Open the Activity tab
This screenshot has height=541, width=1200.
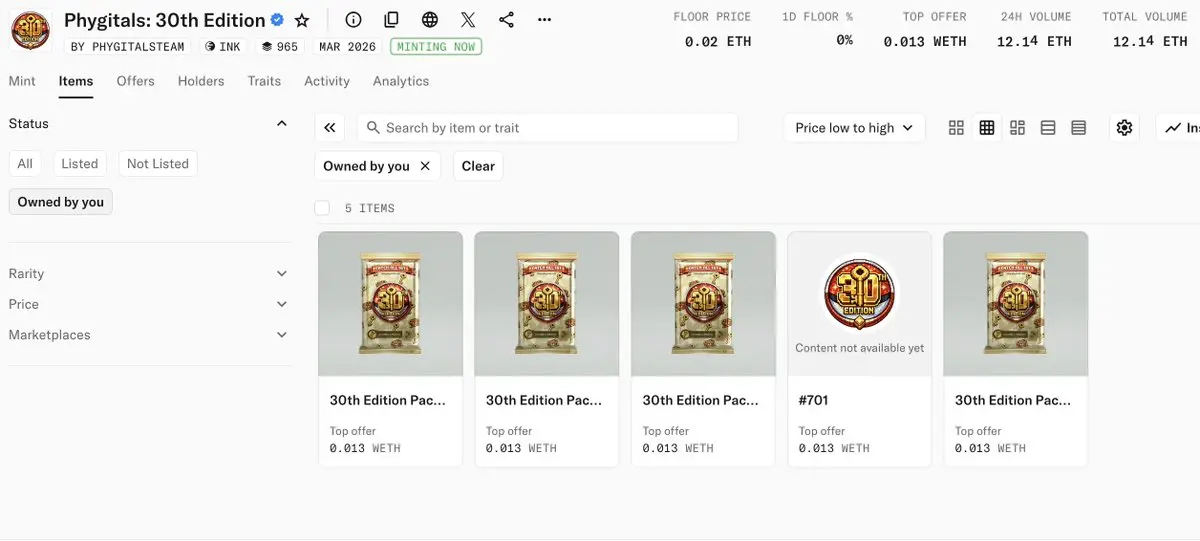[x=327, y=81]
